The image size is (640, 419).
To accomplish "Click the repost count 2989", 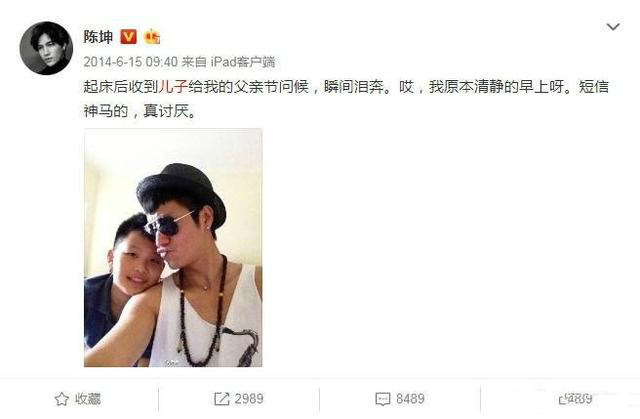I will pos(249,399).
